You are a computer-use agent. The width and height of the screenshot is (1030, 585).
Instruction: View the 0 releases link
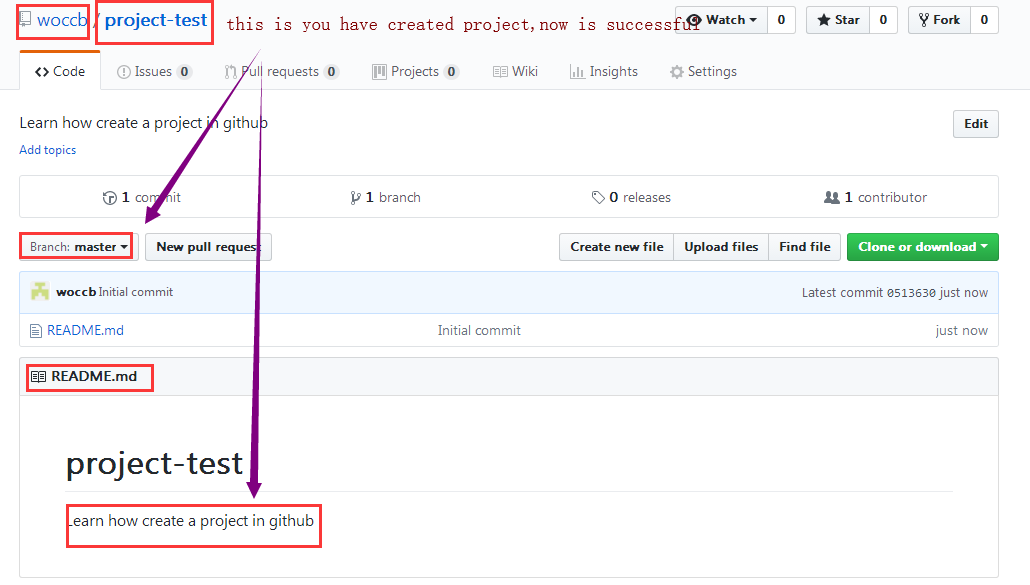(x=631, y=198)
